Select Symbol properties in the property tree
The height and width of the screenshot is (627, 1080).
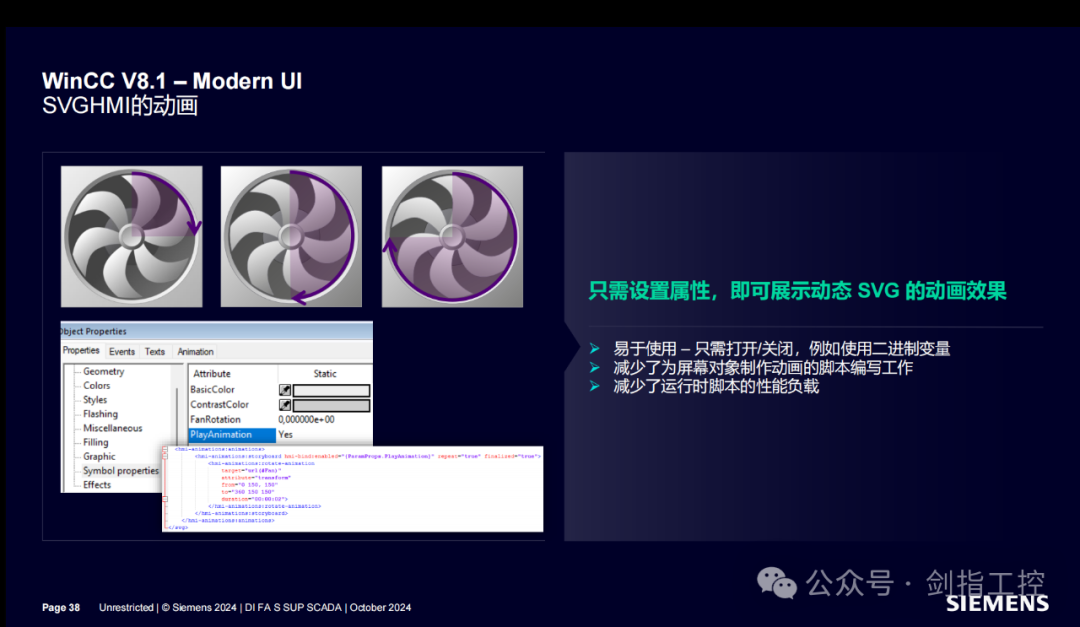(119, 470)
